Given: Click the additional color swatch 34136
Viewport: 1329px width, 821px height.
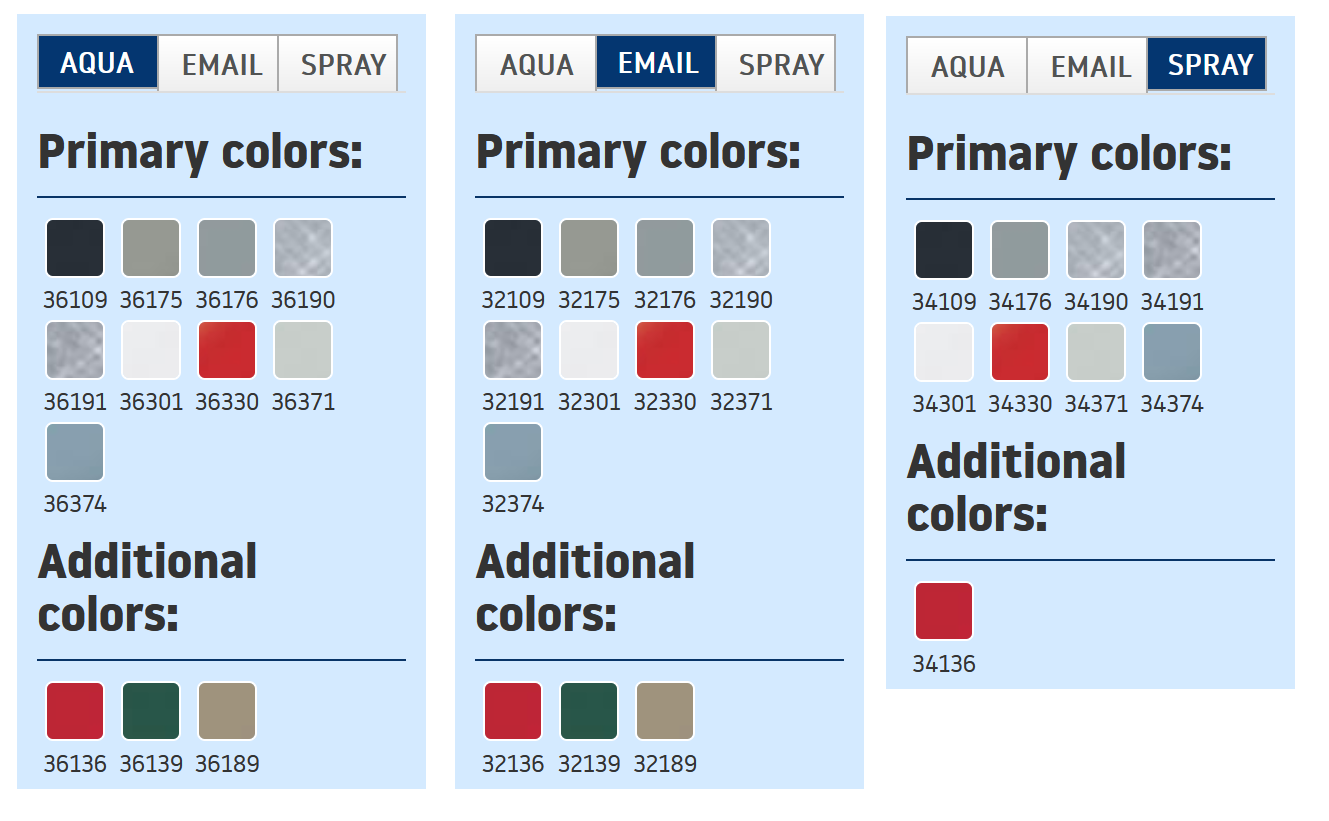Looking at the screenshot, I should 944,611.
